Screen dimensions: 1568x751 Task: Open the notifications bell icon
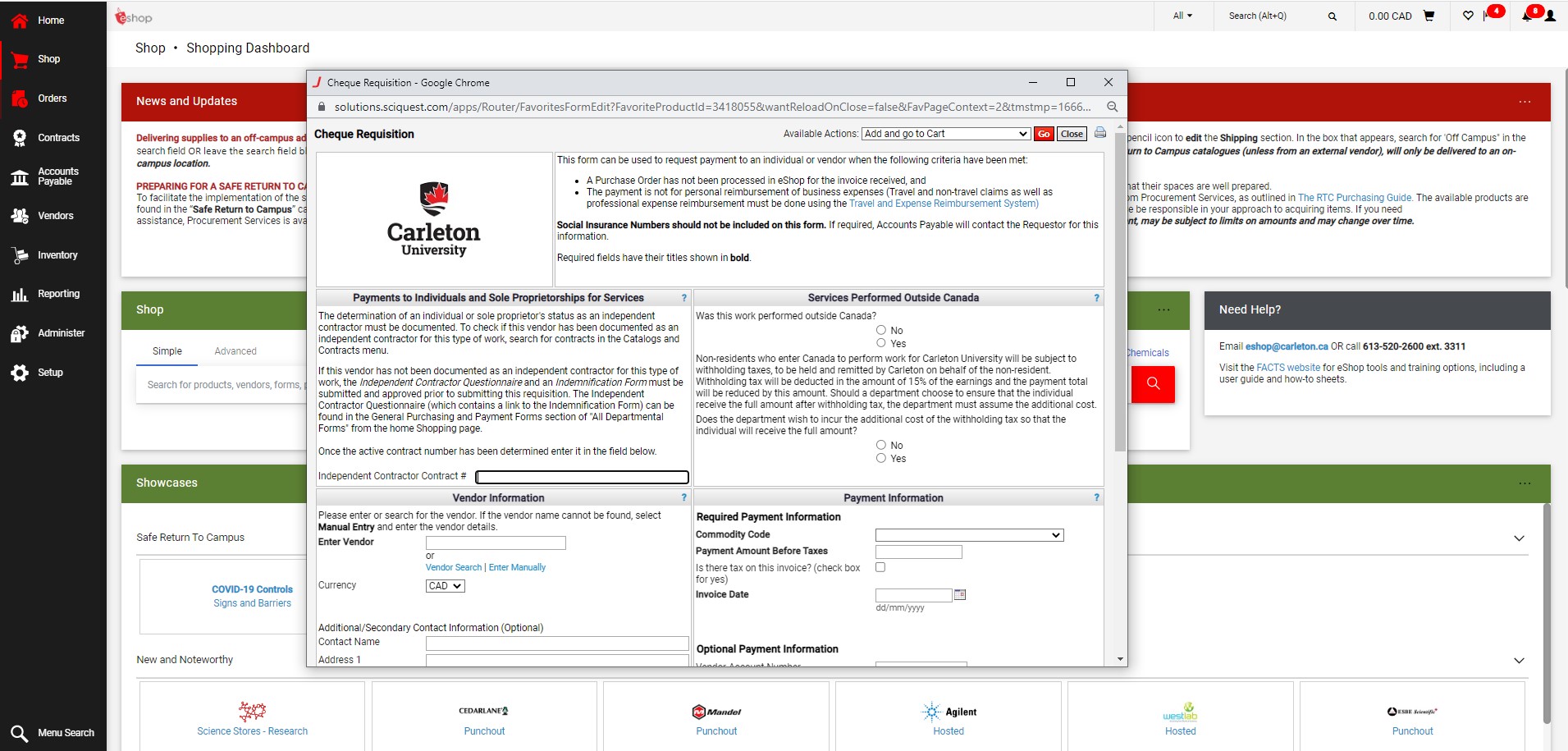coord(1527,16)
